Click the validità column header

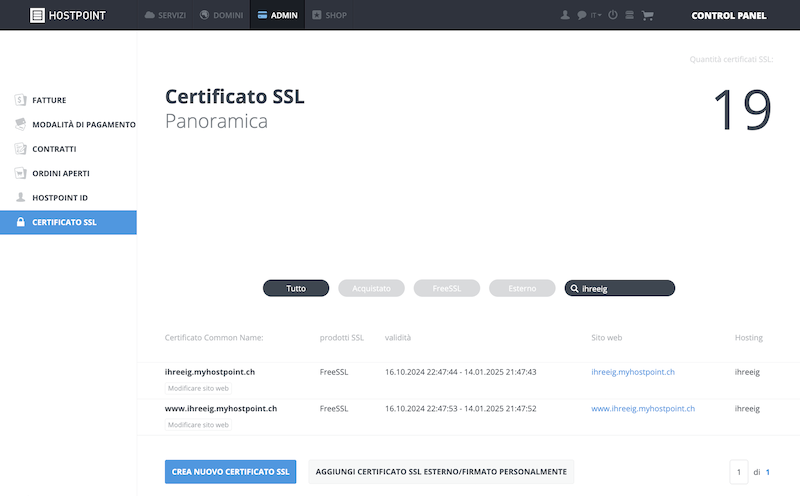[x=397, y=337]
